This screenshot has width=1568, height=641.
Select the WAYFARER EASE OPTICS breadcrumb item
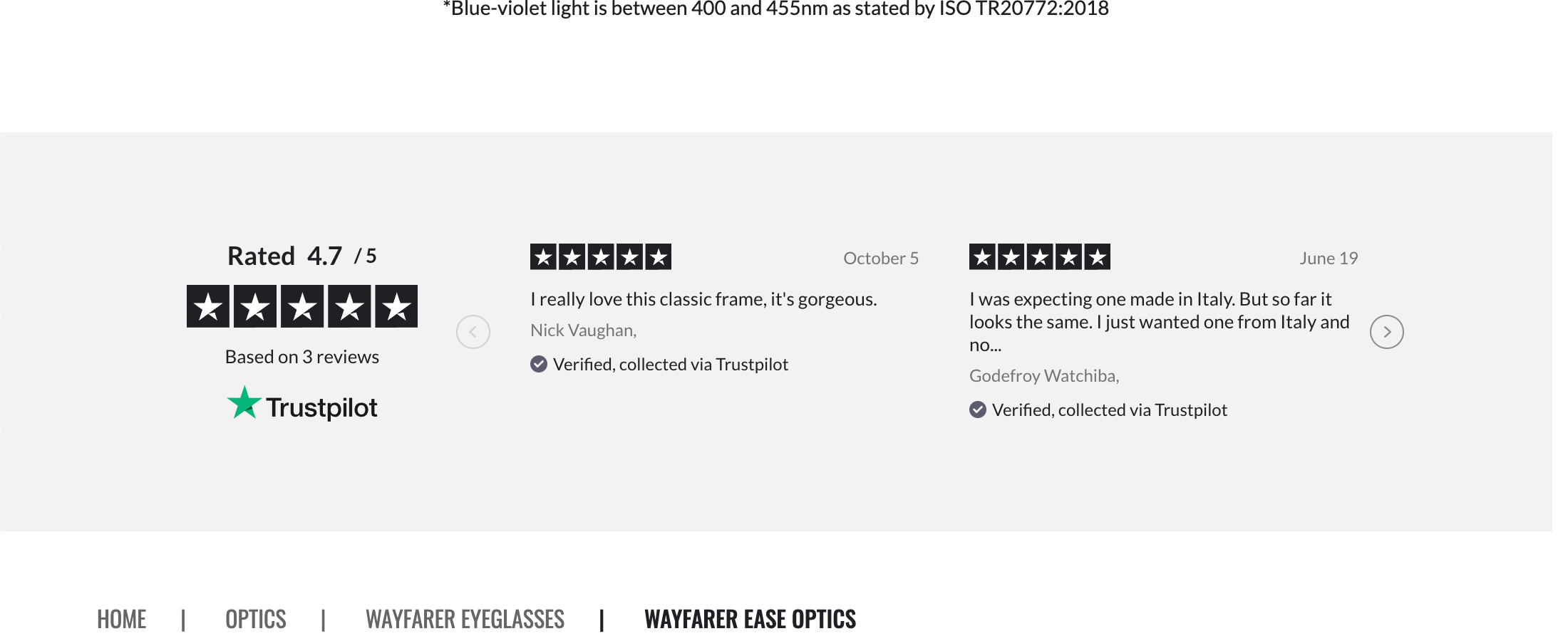pos(751,619)
